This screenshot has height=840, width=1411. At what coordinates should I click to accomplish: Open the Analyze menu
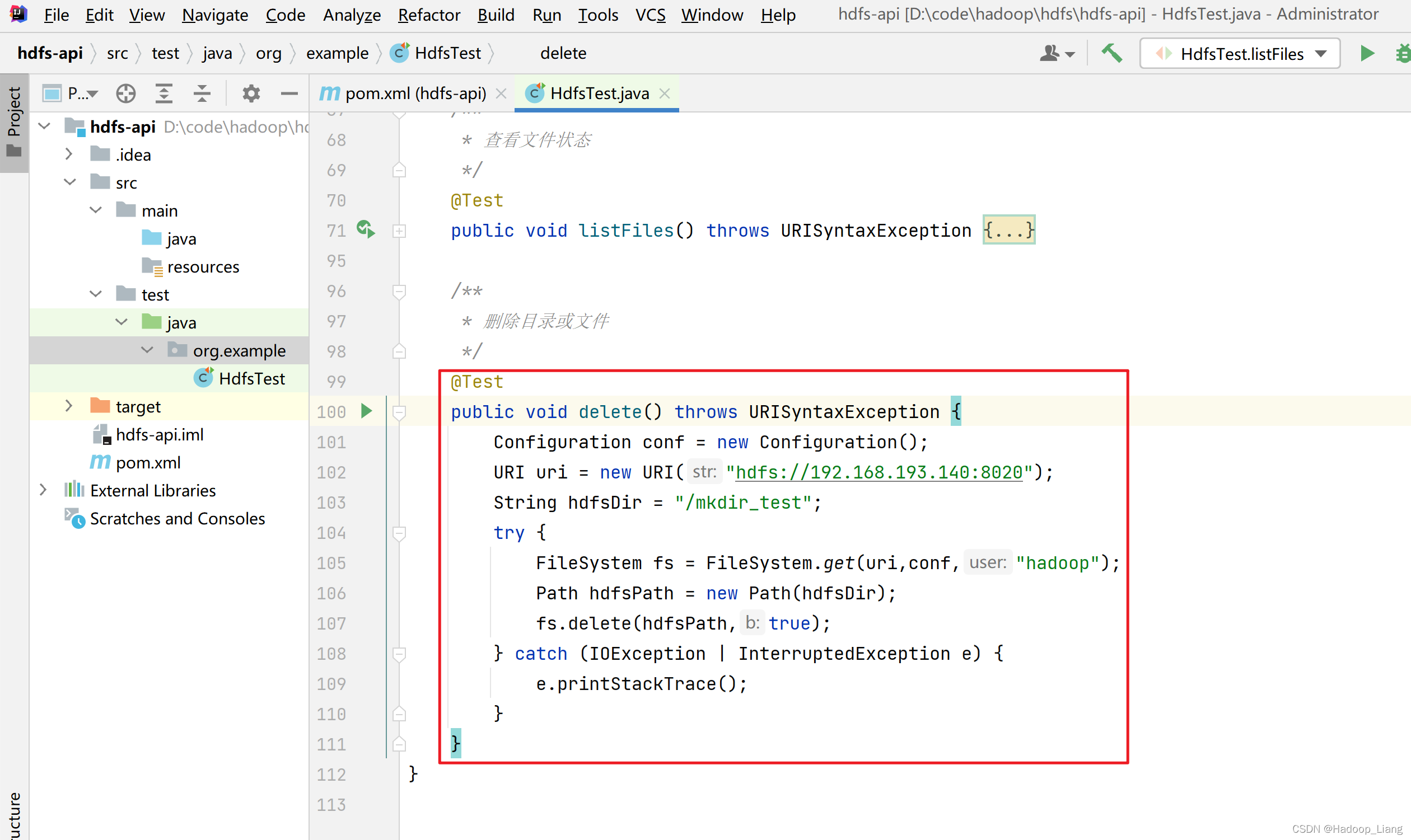[x=352, y=15]
